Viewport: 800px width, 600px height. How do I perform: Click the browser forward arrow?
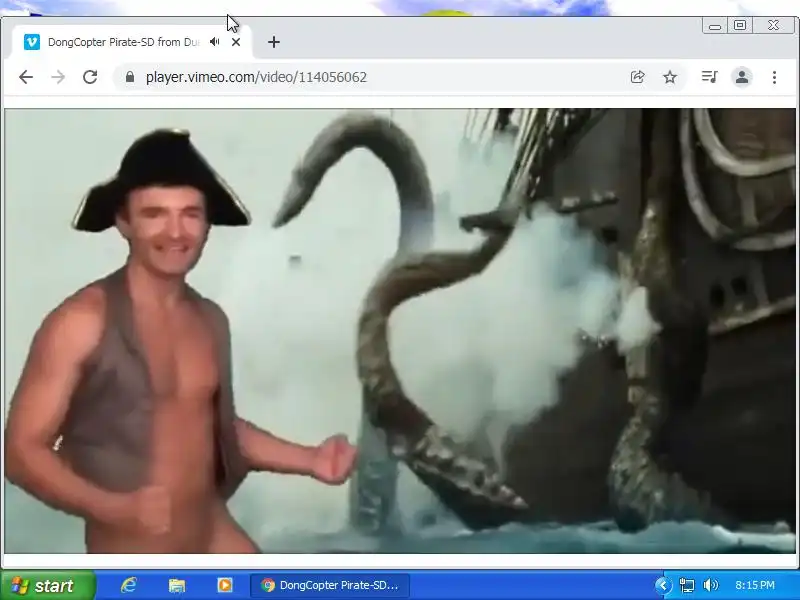[x=58, y=77]
